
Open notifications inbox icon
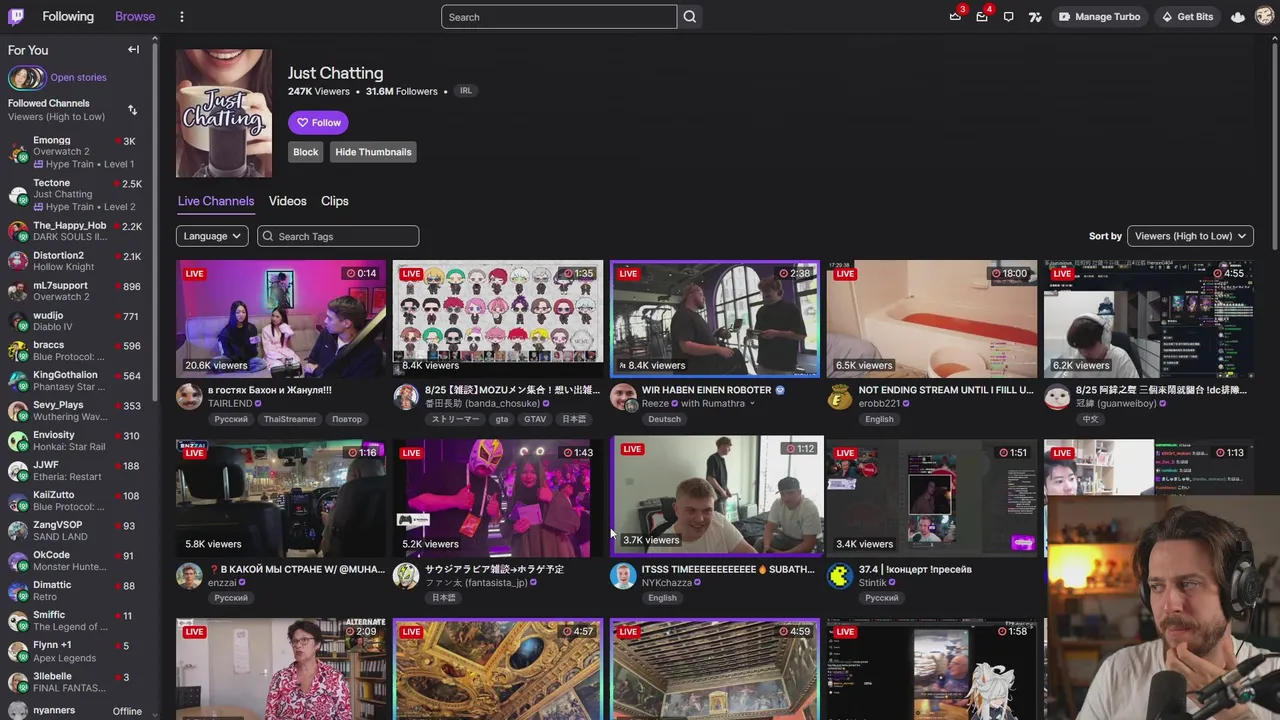982,17
